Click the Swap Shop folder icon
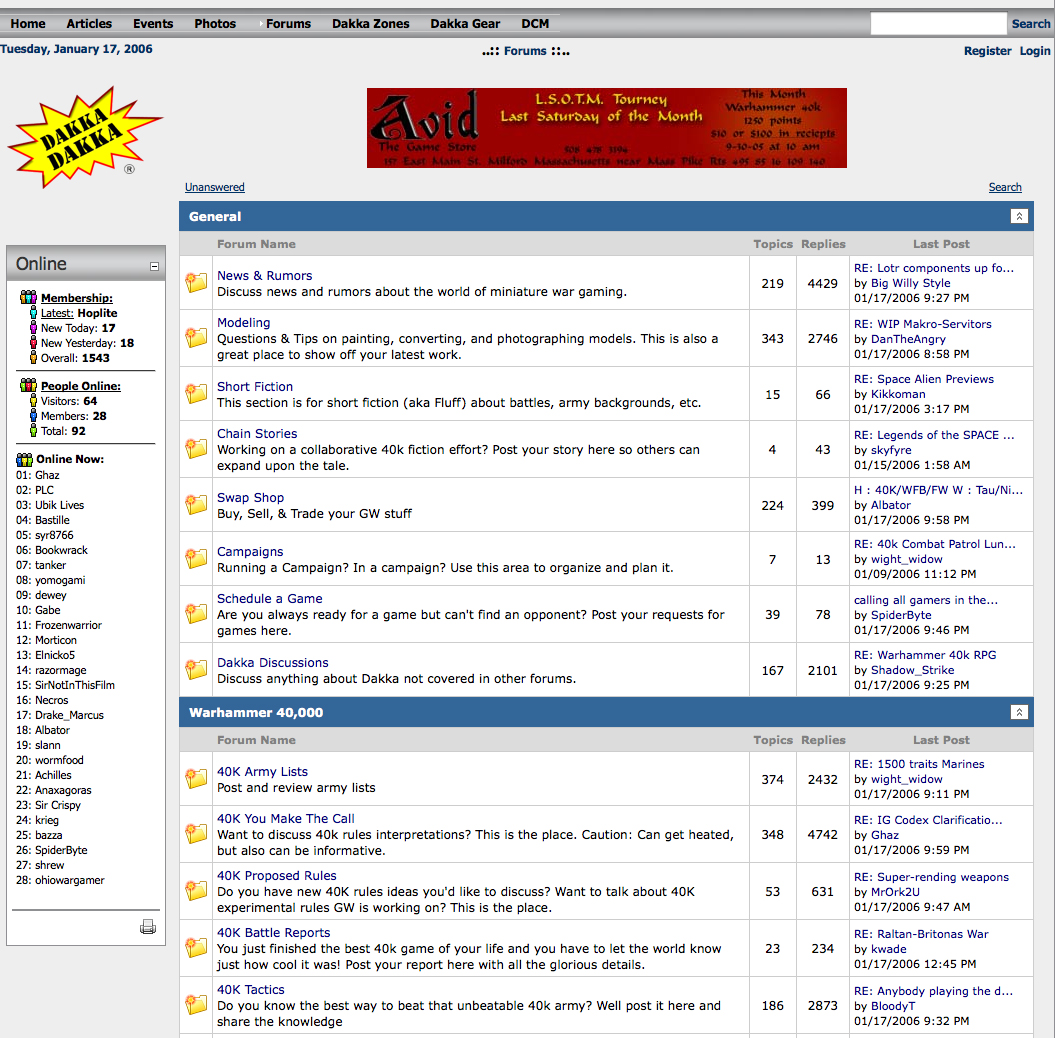The width and height of the screenshot is (1055, 1038). click(x=196, y=505)
